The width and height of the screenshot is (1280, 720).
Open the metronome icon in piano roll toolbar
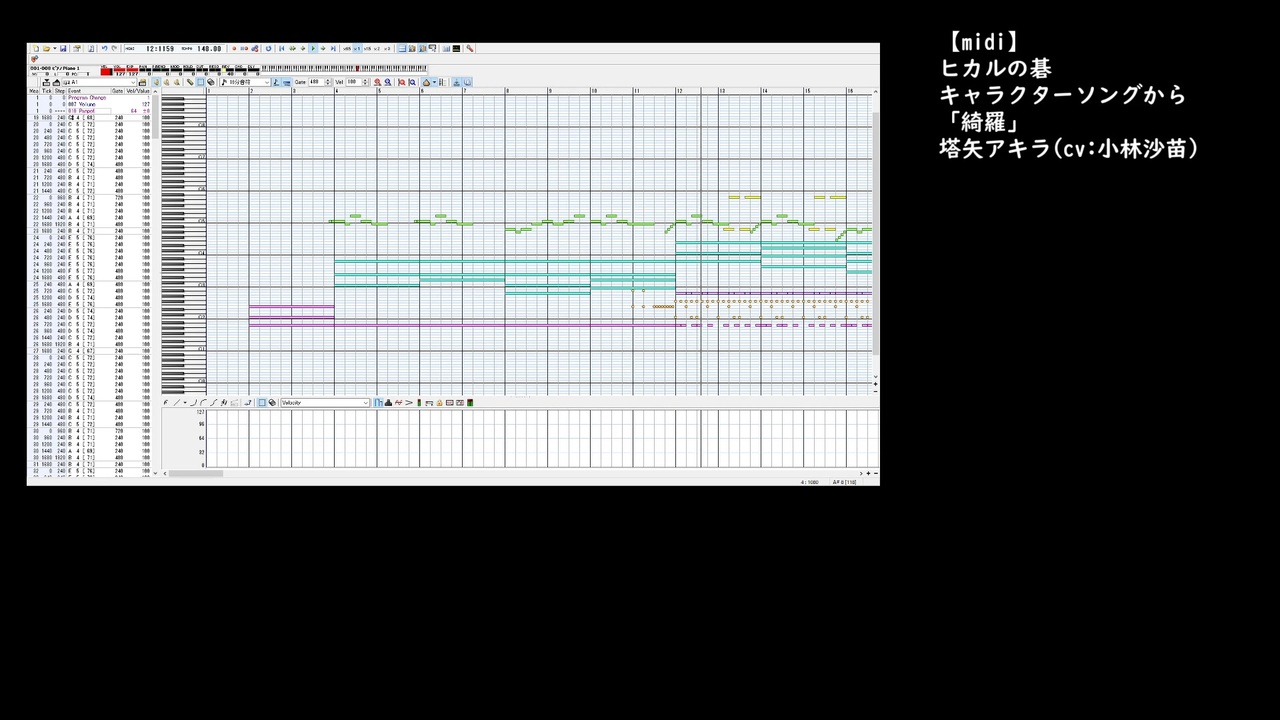(x=426, y=82)
